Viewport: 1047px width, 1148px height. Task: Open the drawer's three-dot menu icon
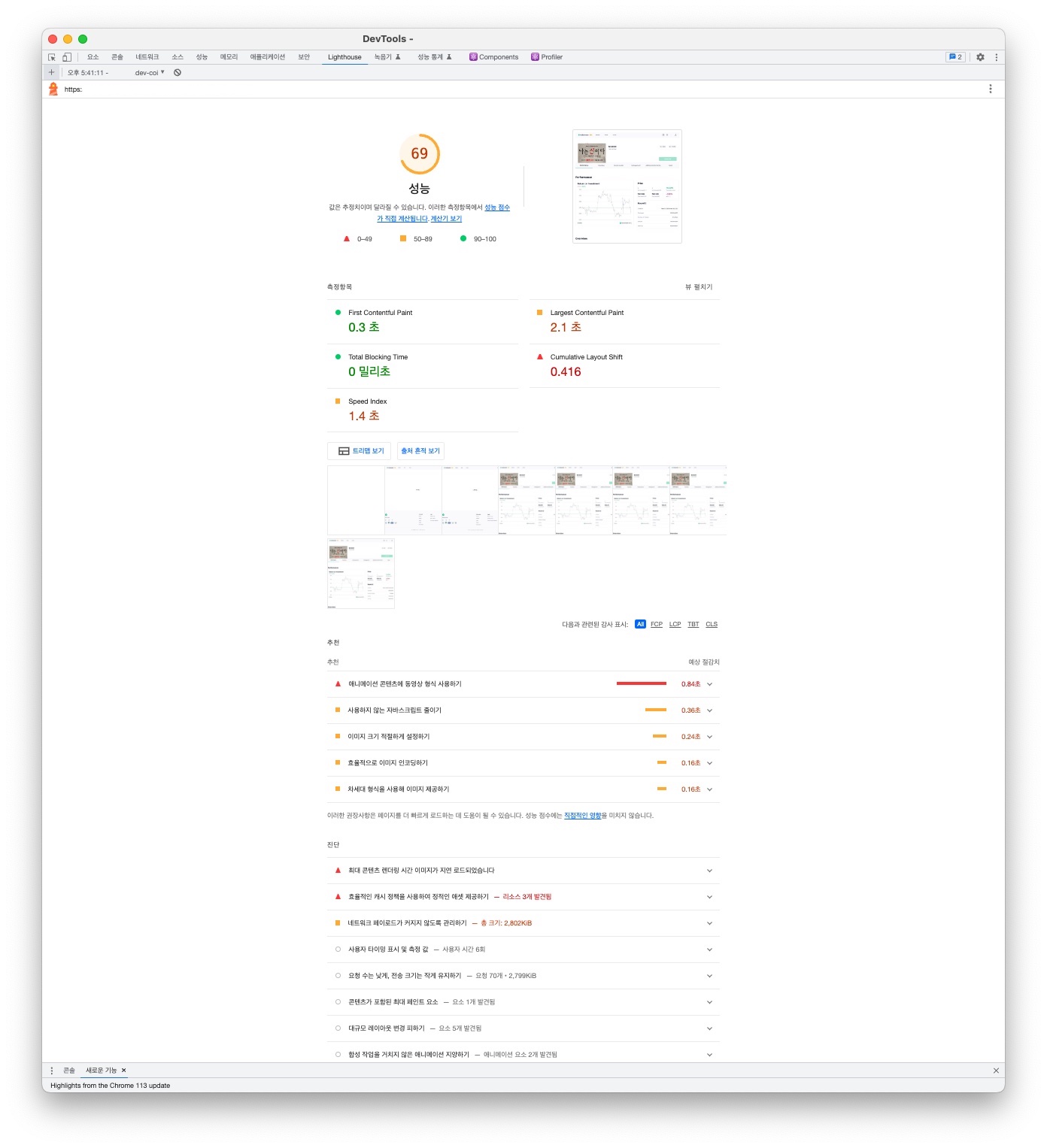(52, 1071)
